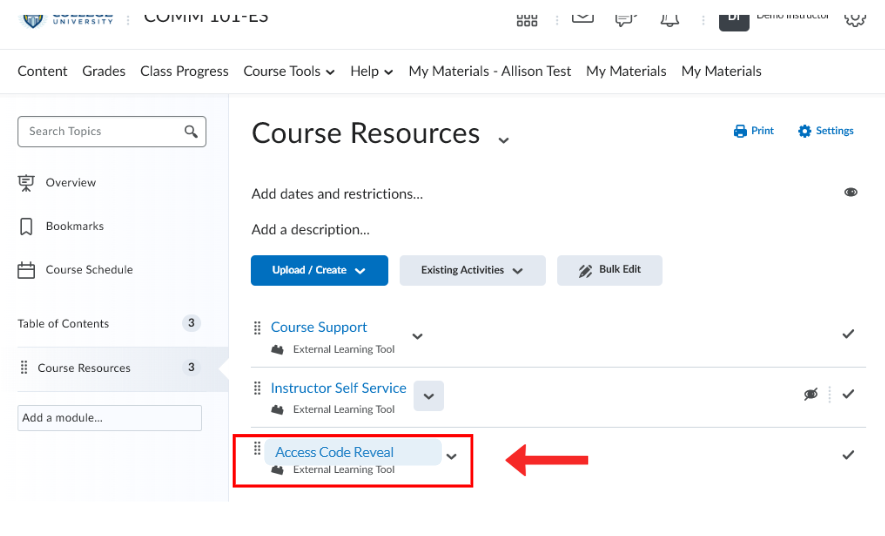
Task: Expand the Course Resources title dropdown
Action: [x=503, y=140]
